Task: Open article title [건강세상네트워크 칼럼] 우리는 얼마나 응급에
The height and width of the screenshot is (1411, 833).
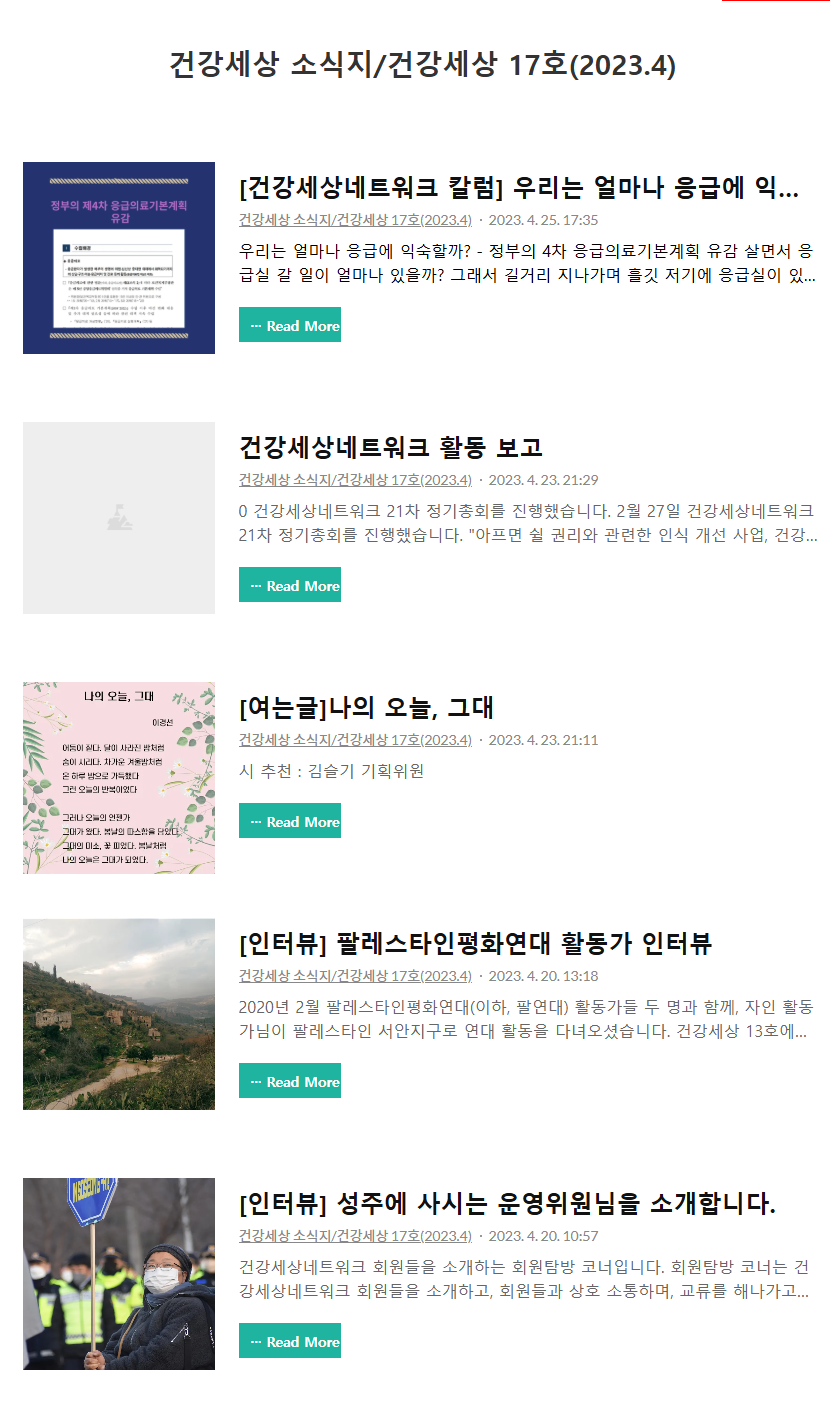Action: [x=519, y=187]
